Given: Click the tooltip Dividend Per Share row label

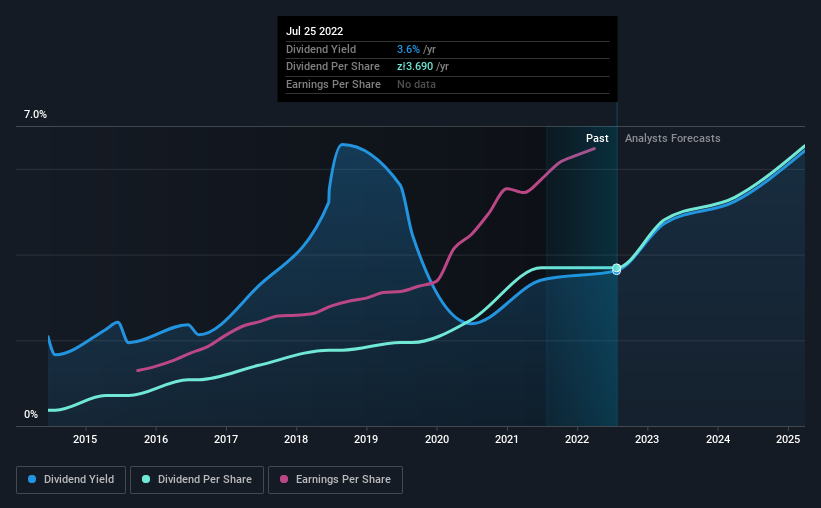Looking at the screenshot, I should pyautogui.click(x=333, y=67).
